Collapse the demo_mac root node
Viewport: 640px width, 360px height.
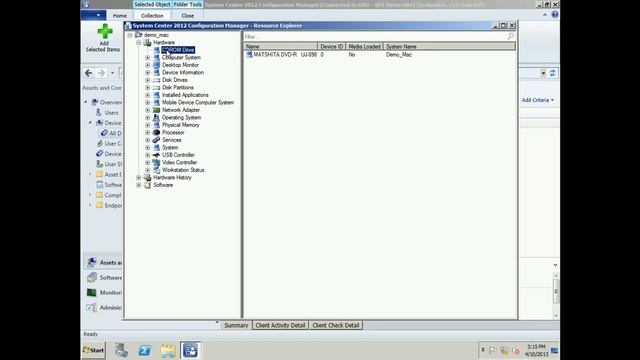coord(130,35)
